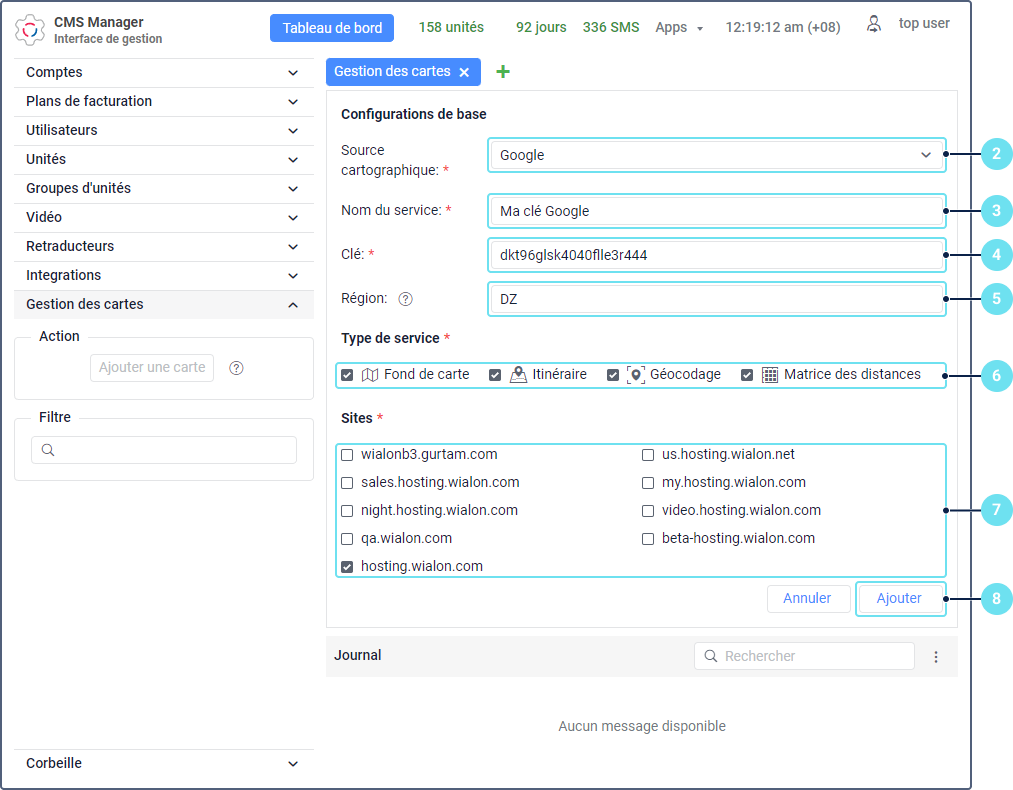
Task: Click the 12:19:12 am clock display
Action: [x=783, y=28]
